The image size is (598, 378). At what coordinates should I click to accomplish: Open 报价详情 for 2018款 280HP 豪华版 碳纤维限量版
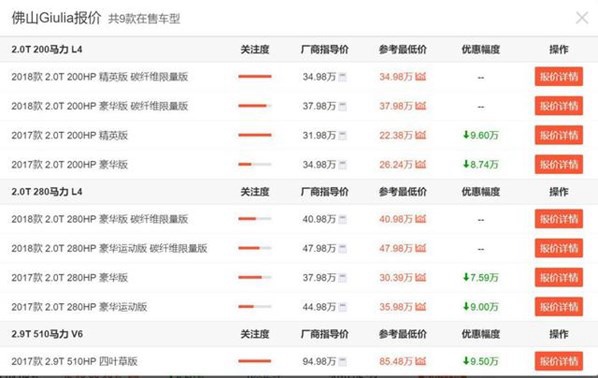pyautogui.click(x=559, y=219)
